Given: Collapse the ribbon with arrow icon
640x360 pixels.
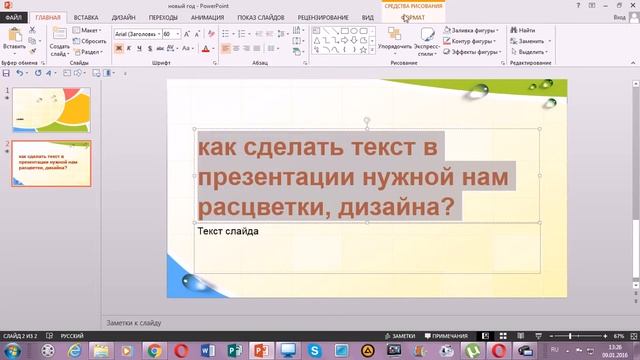Looking at the screenshot, I should [633, 63].
